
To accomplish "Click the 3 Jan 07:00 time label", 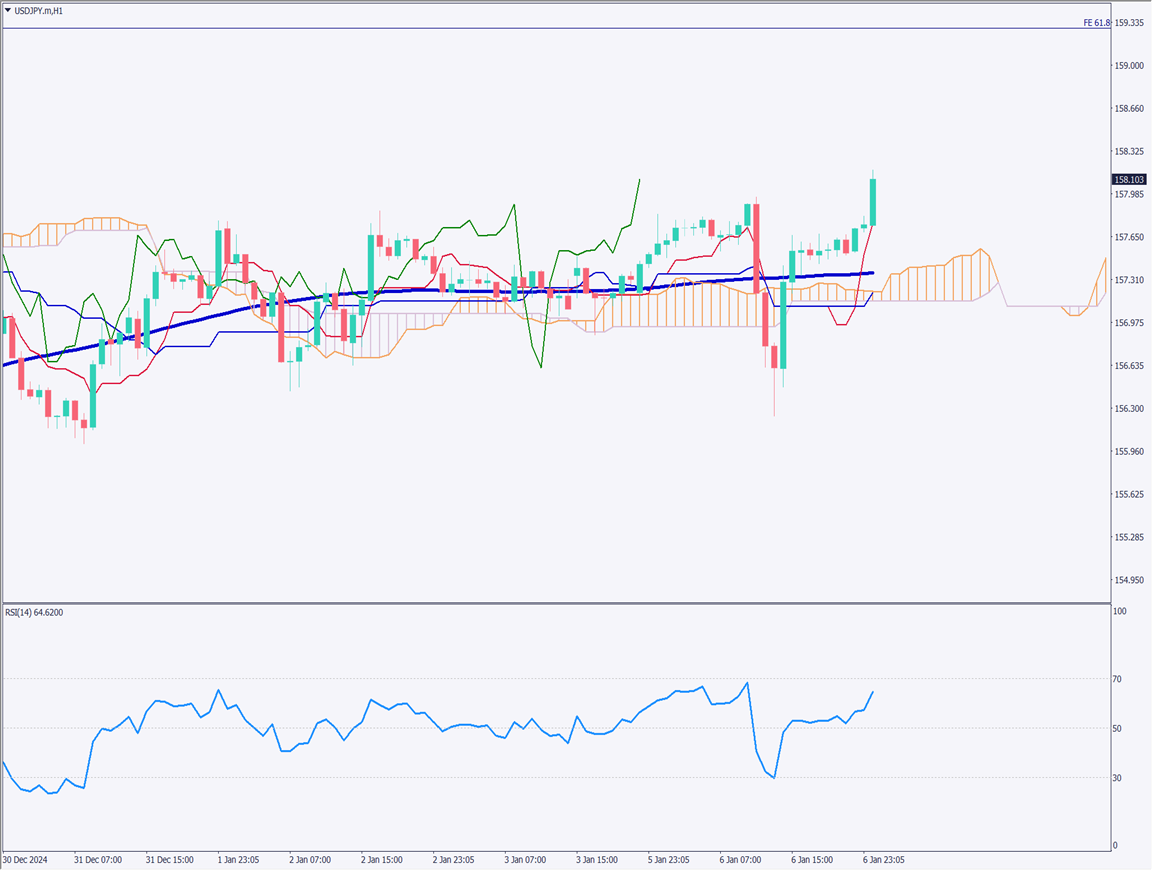I will pyautogui.click(x=525, y=859).
